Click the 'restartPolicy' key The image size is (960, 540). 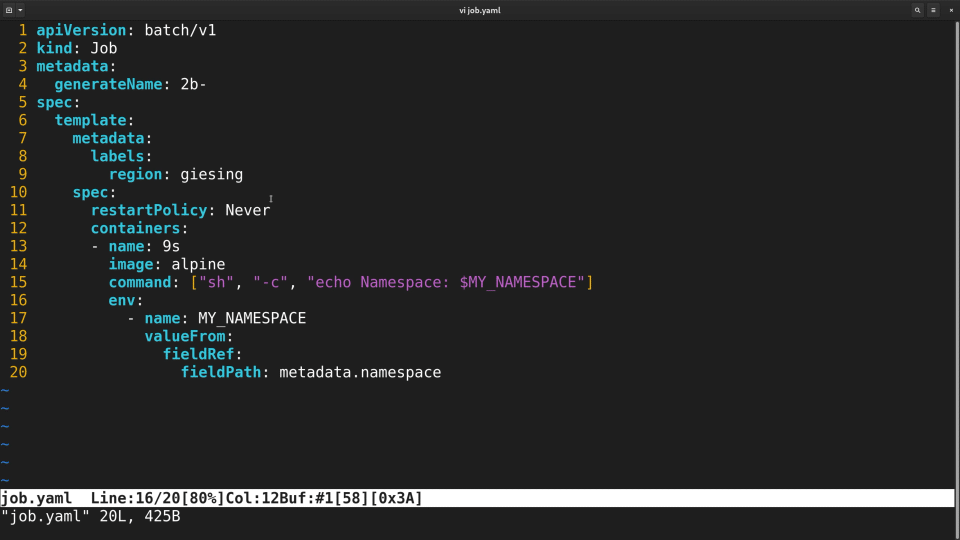pos(149,210)
